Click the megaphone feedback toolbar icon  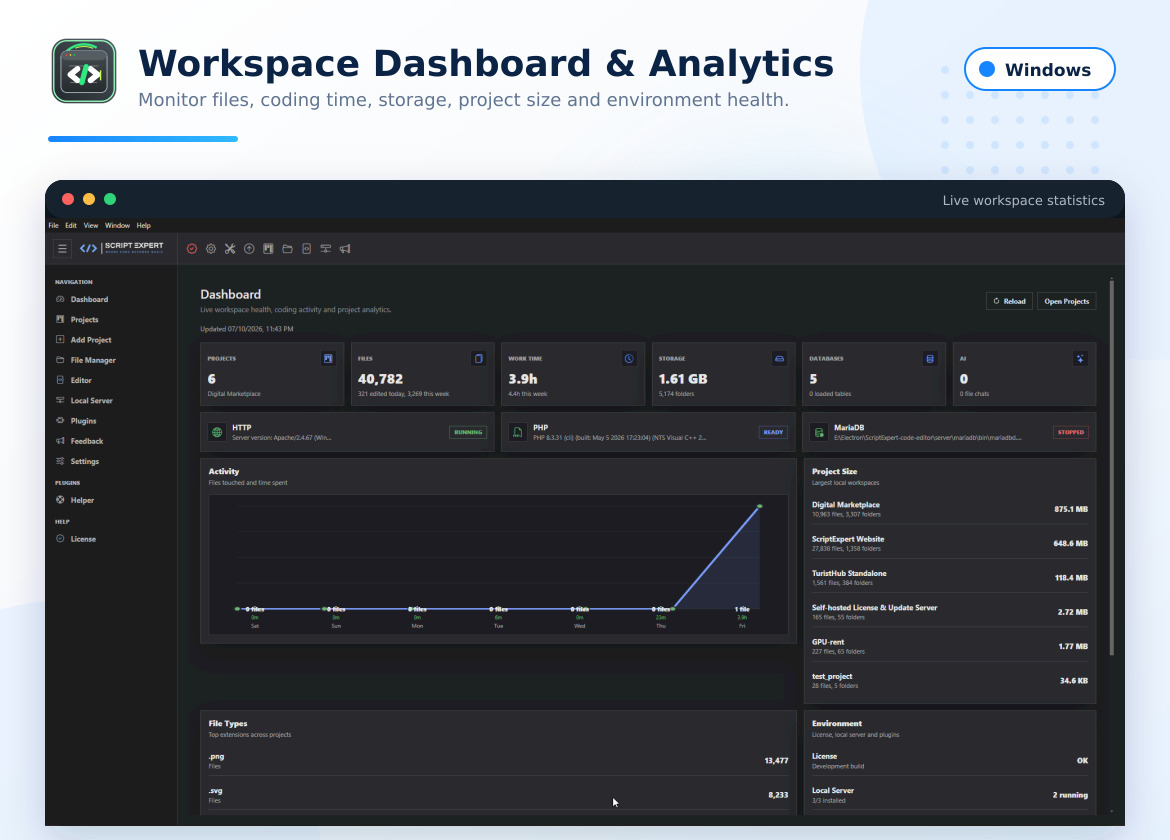point(345,249)
